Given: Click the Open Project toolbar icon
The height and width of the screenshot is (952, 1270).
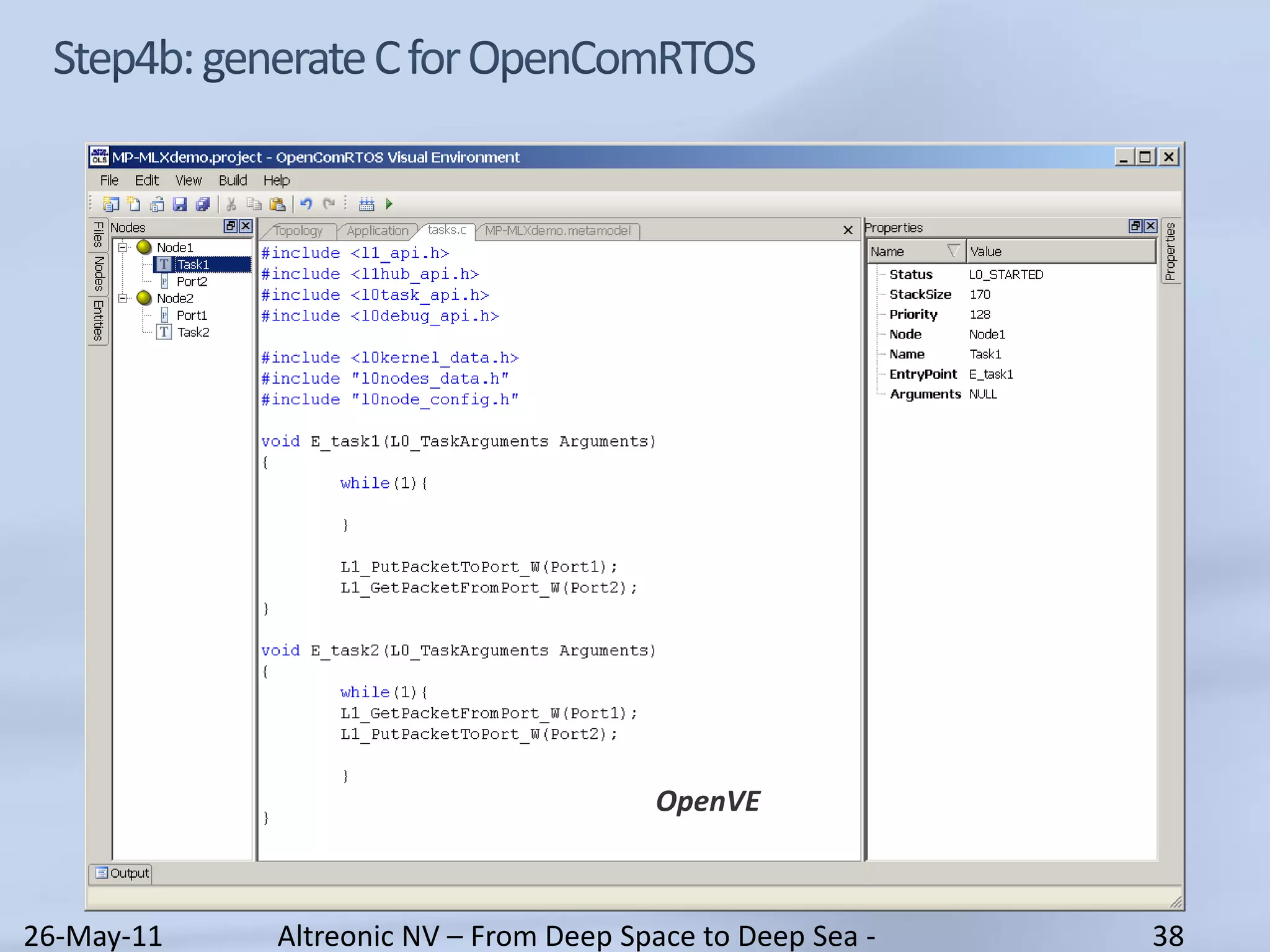Looking at the screenshot, I should point(157,204).
